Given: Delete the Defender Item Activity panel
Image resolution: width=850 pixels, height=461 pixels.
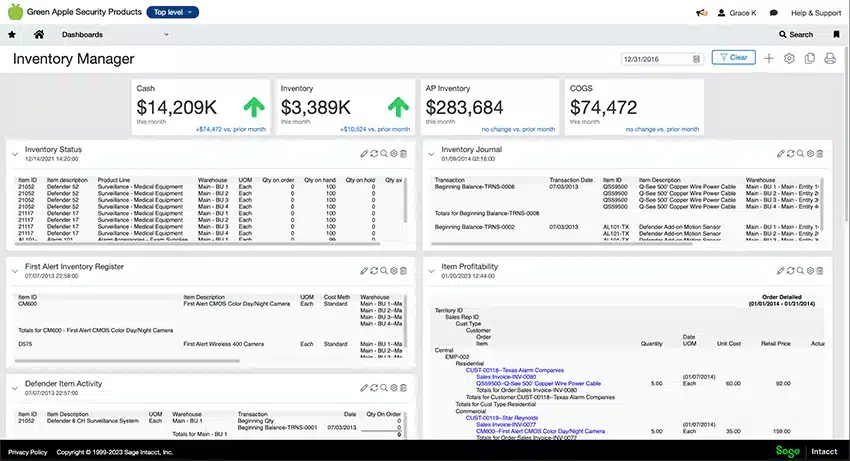Looking at the screenshot, I should 403,388.
